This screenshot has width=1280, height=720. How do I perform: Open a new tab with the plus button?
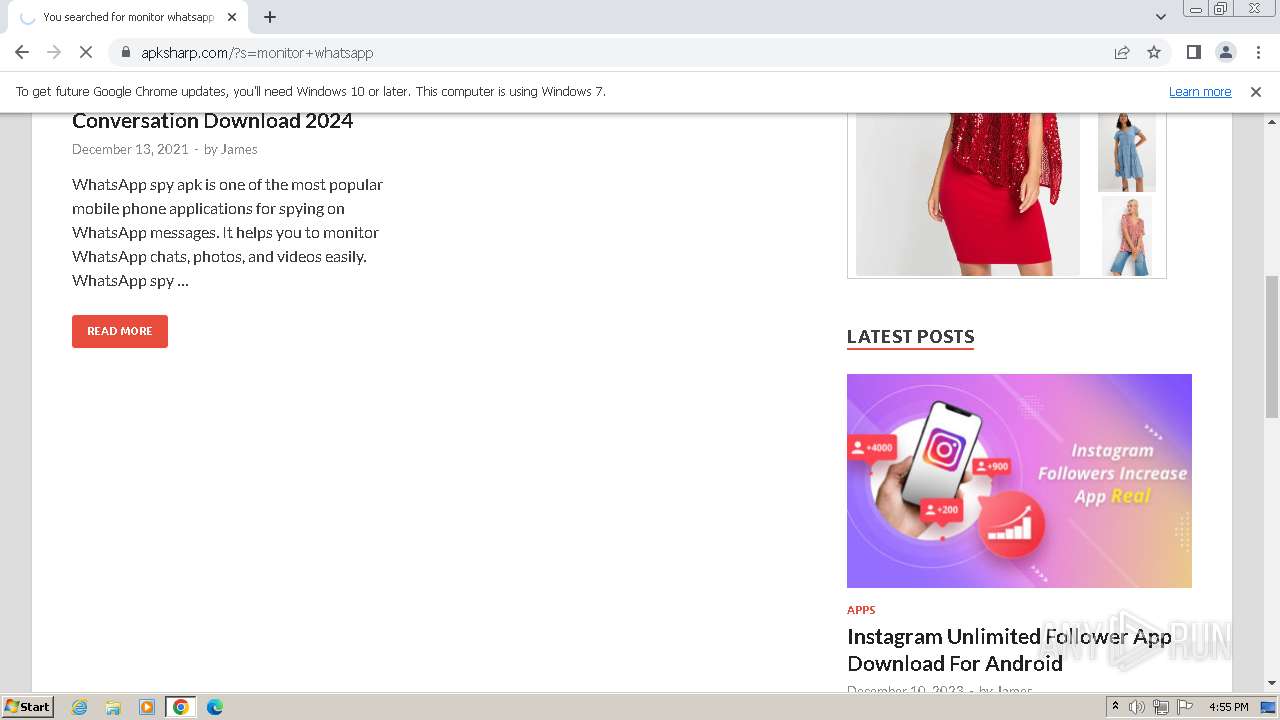[x=270, y=17]
